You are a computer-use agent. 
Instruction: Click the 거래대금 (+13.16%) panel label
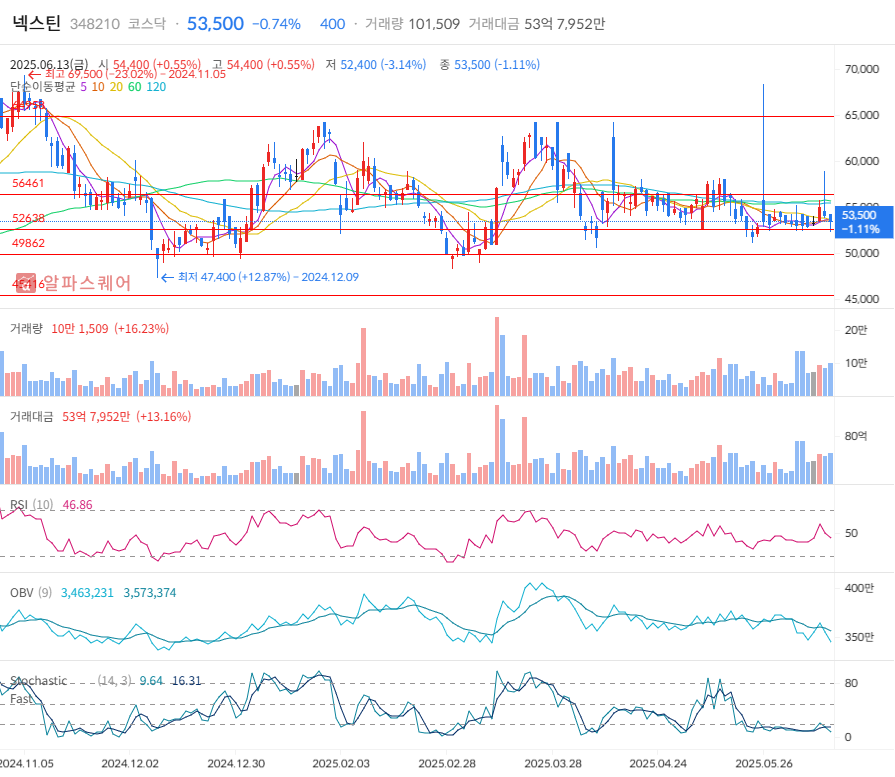point(100,417)
